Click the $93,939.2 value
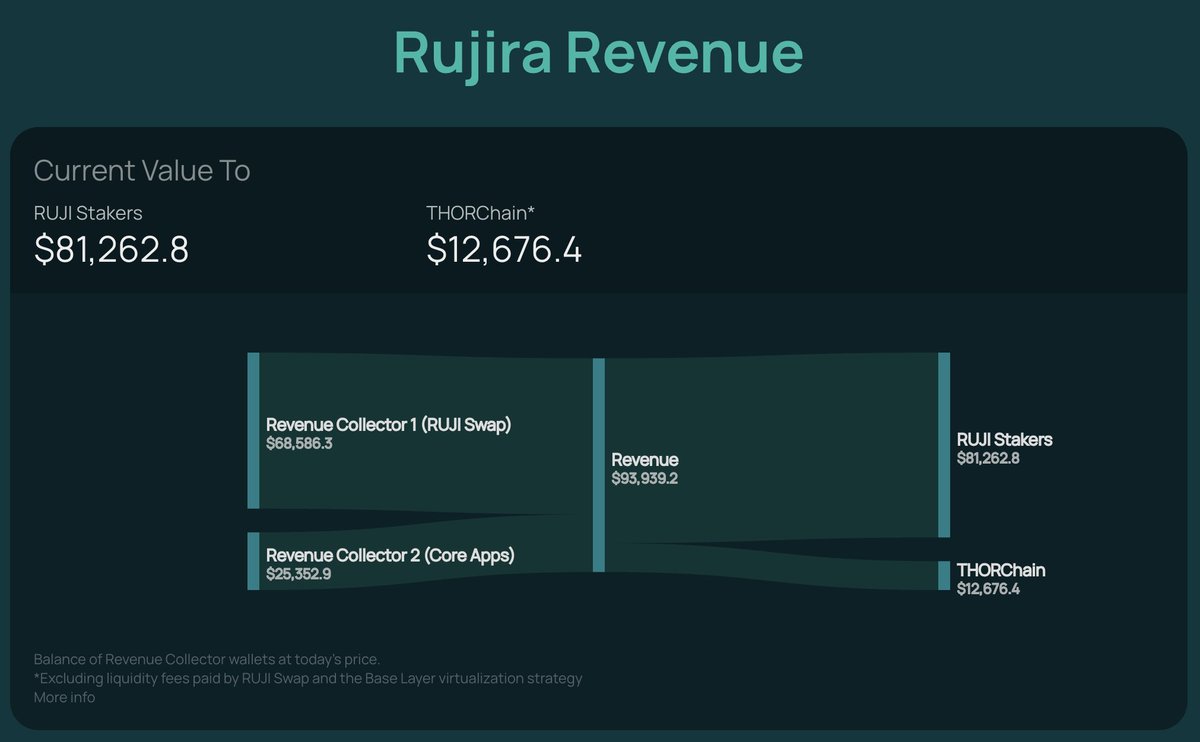This screenshot has width=1200, height=742. point(645,479)
